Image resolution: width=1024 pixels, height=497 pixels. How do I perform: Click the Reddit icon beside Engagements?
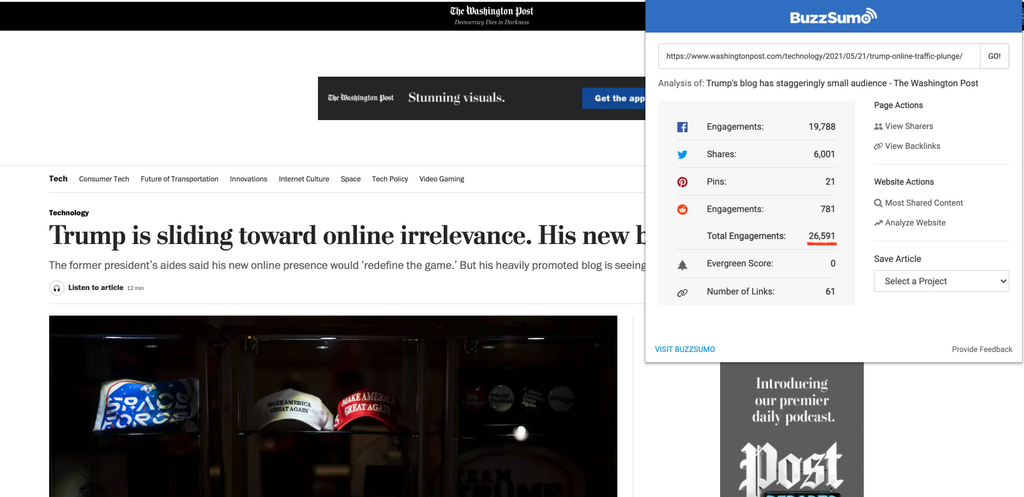click(x=682, y=209)
